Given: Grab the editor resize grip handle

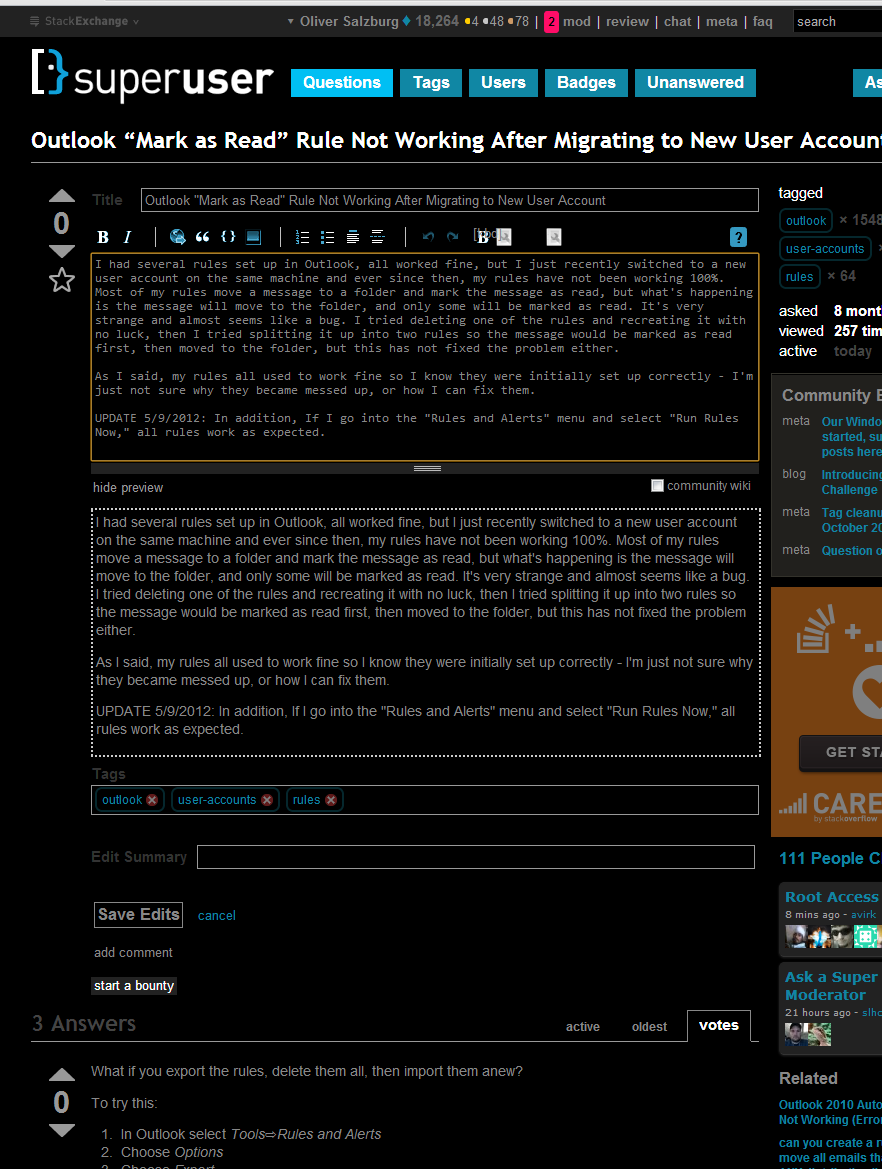Looking at the screenshot, I should [x=427, y=468].
